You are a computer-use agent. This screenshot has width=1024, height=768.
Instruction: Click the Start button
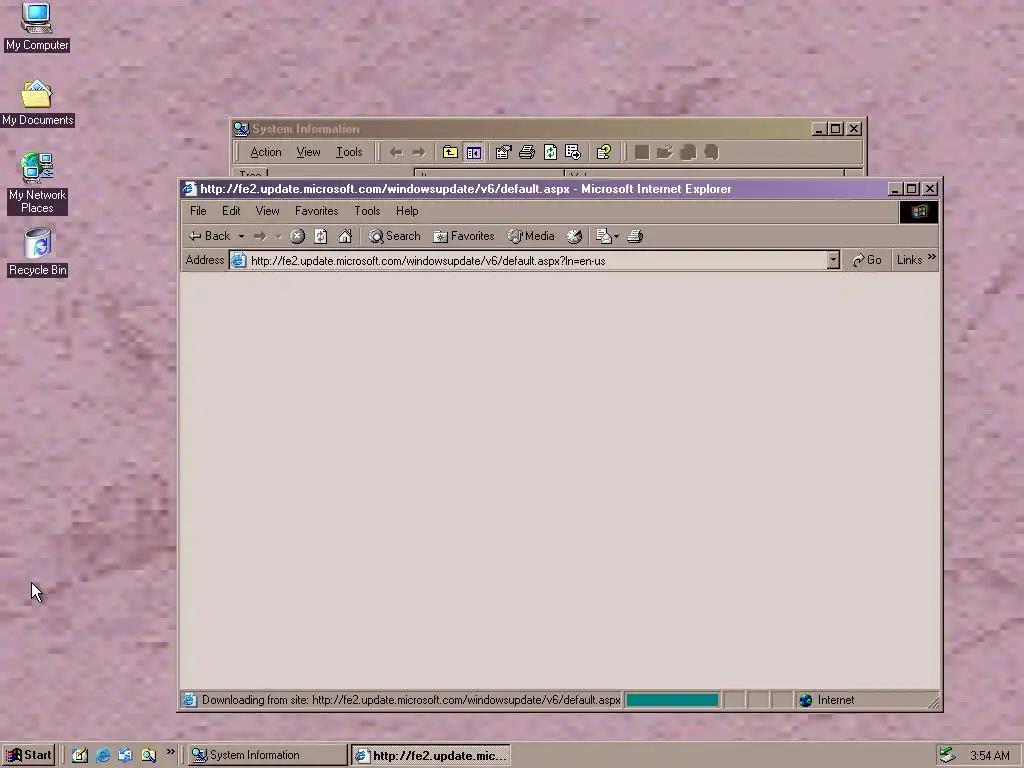(27, 755)
